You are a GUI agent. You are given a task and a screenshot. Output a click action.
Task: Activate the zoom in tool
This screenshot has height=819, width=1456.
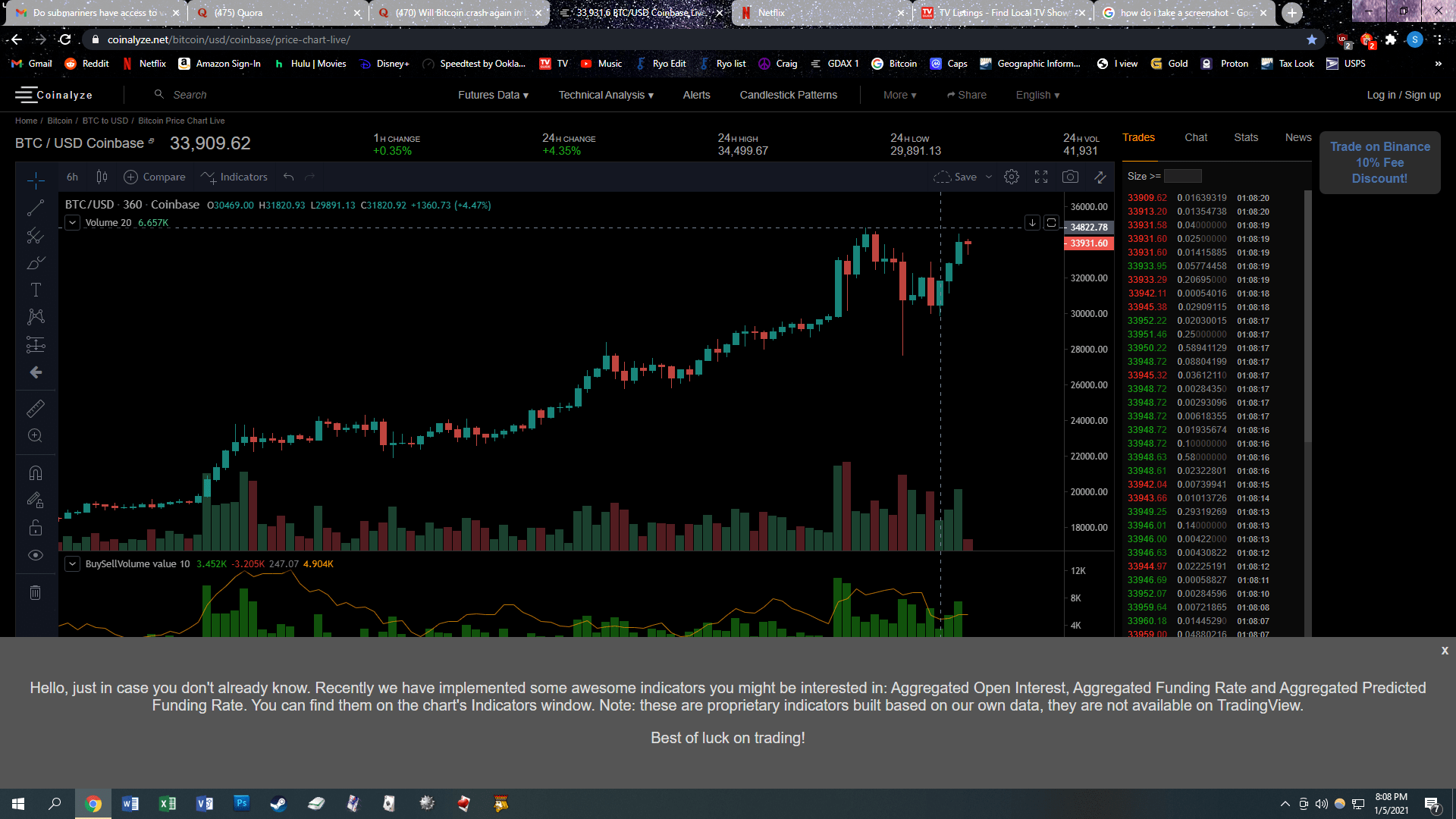[x=36, y=436]
